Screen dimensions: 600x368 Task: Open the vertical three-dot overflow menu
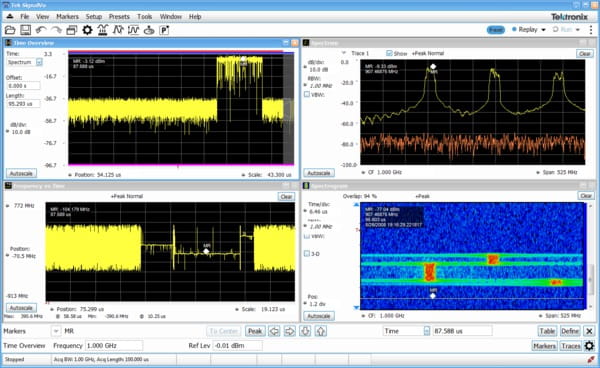(591, 29)
